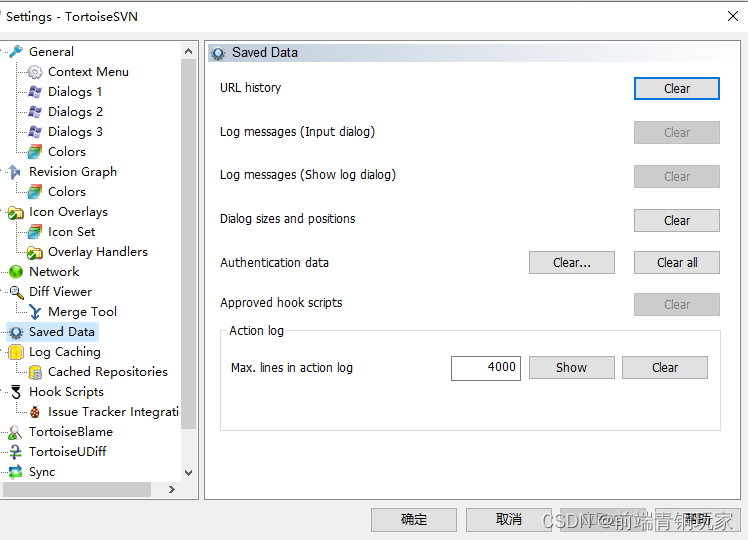Click tree horizontal scrollbar right arrow
Image resolution: width=748 pixels, height=540 pixels.
(x=172, y=489)
